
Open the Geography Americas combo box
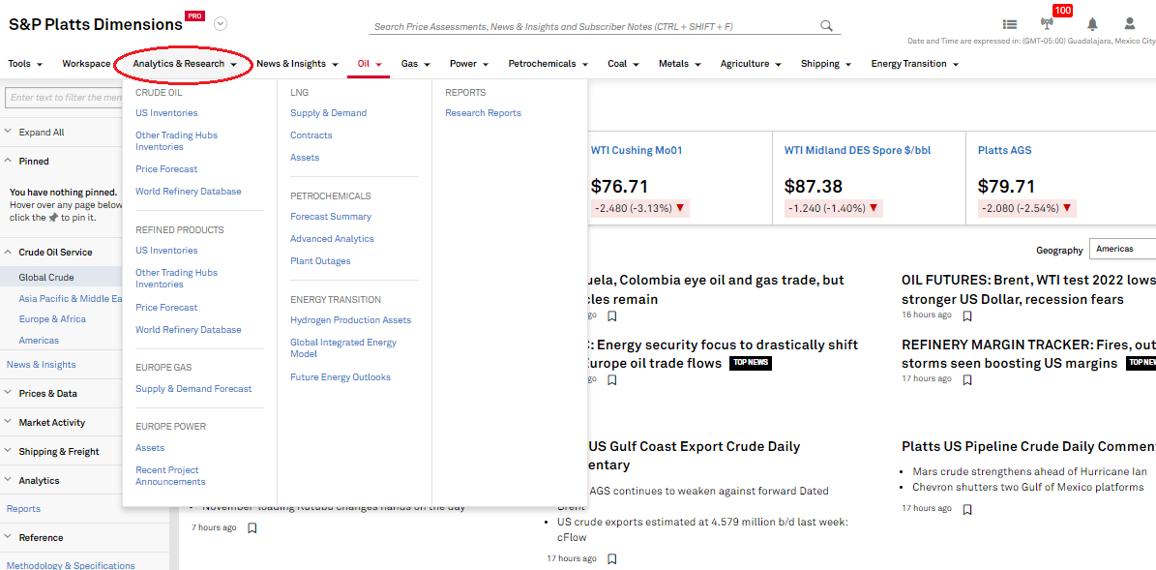tap(1121, 249)
